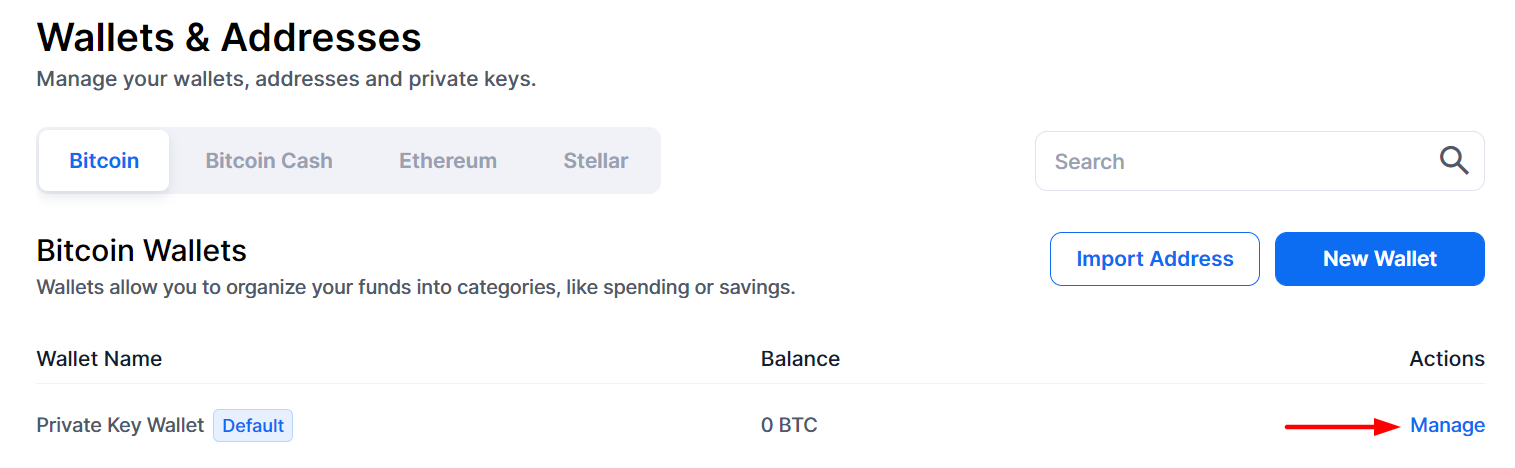Switch to the Bitcoin tab
Image resolution: width=1515 pixels, height=468 pixels.
tap(104, 160)
